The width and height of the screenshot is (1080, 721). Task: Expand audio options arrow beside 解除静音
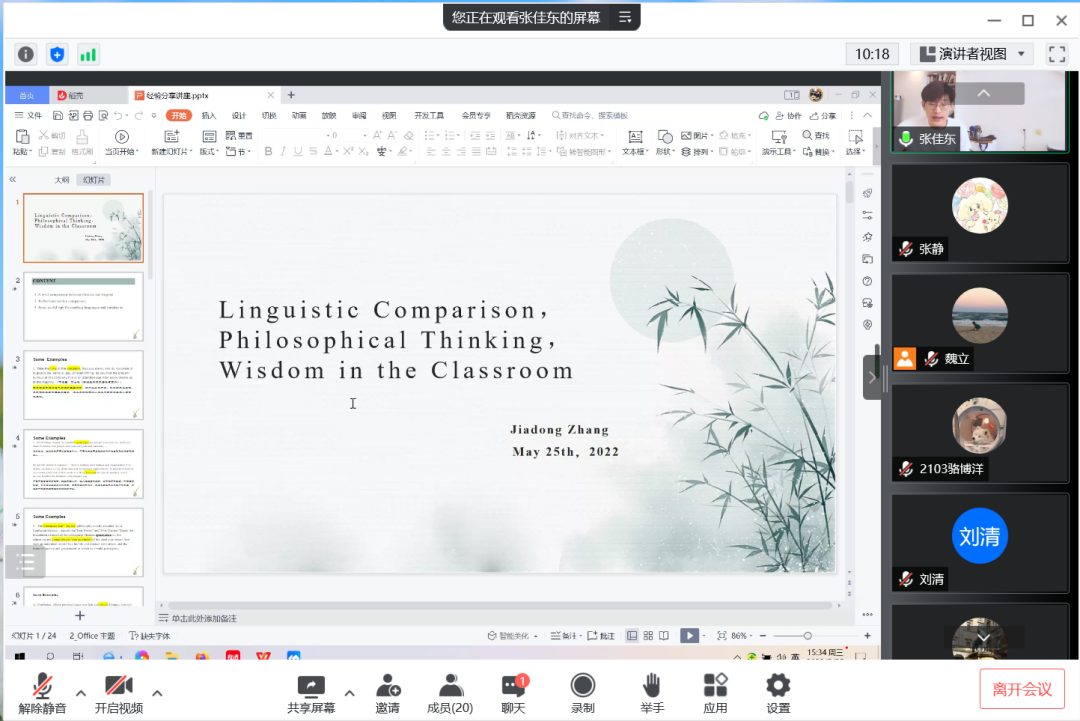(80, 692)
